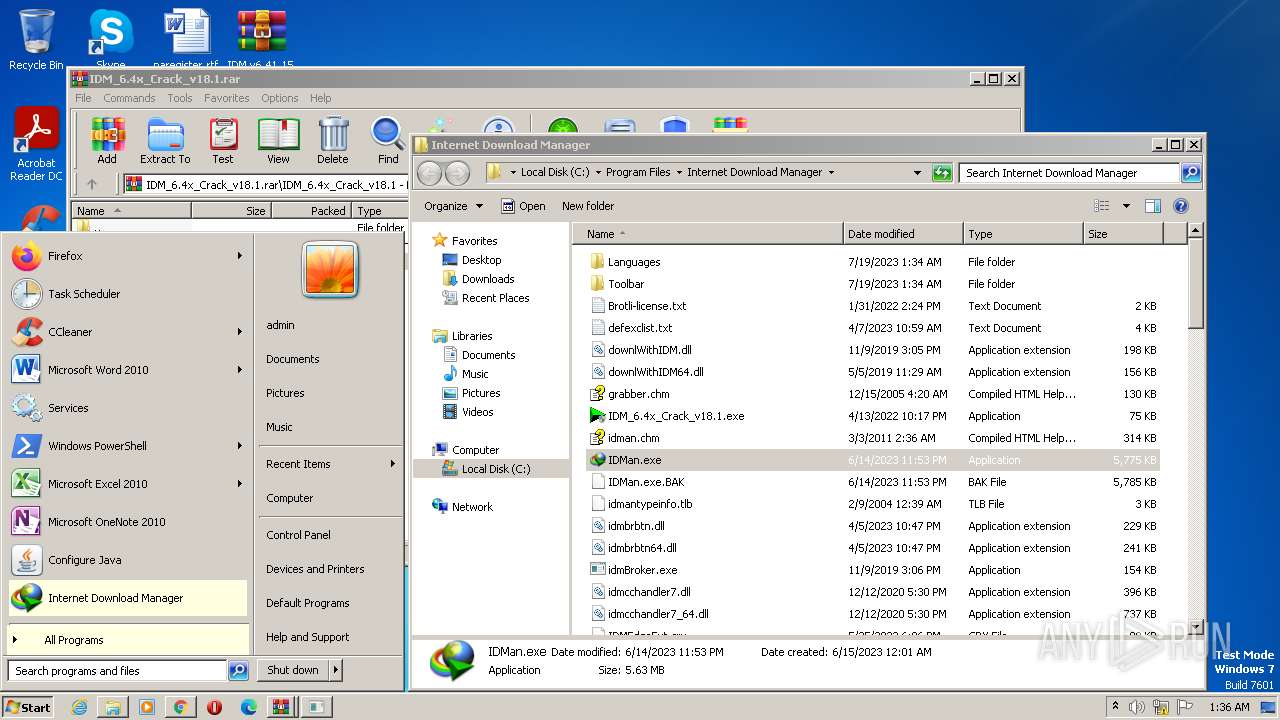Open the Help menu in WinRAR
This screenshot has width=1280, height=720.
[x=320, y=98]
